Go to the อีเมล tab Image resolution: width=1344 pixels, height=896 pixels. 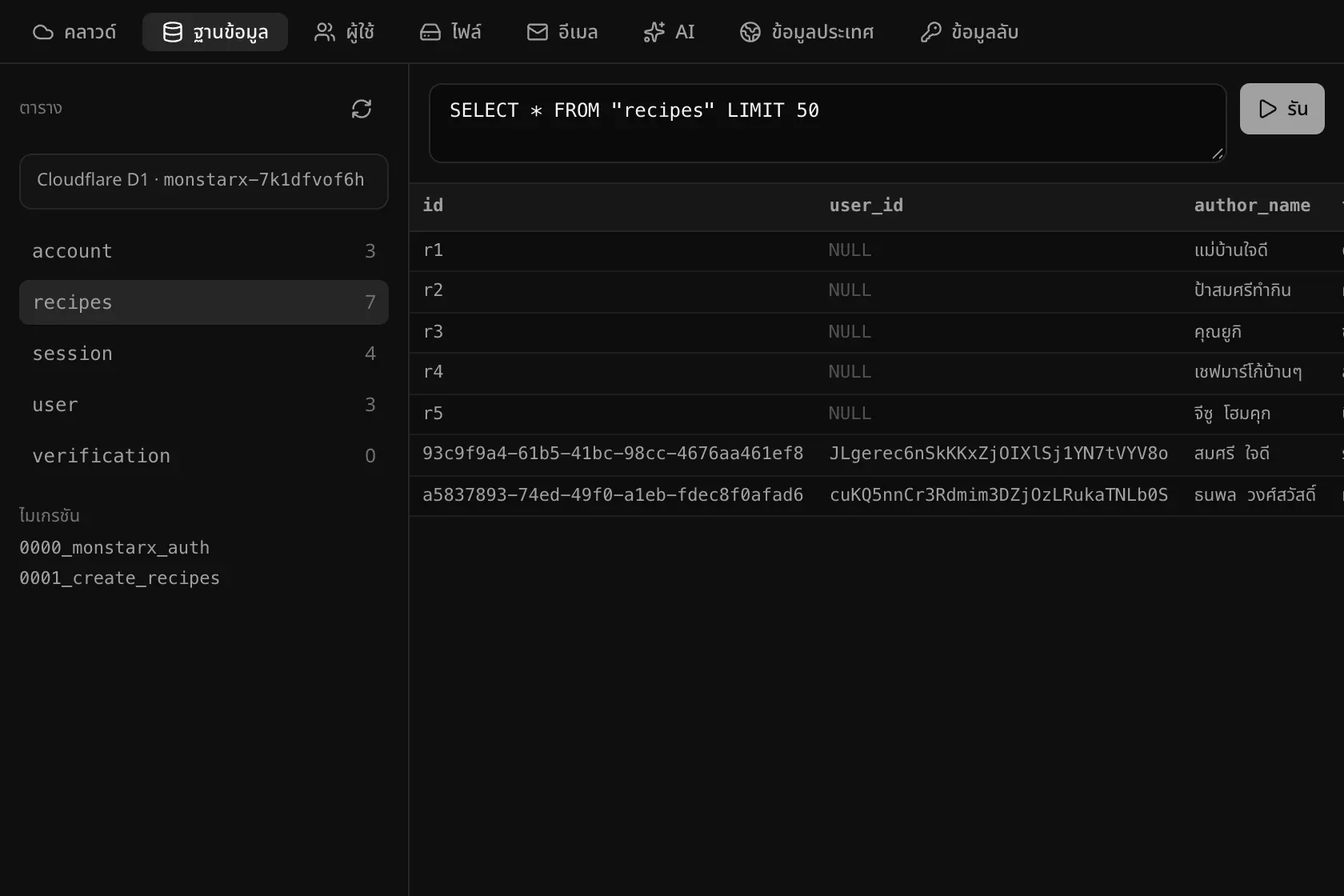pos(562,32)
